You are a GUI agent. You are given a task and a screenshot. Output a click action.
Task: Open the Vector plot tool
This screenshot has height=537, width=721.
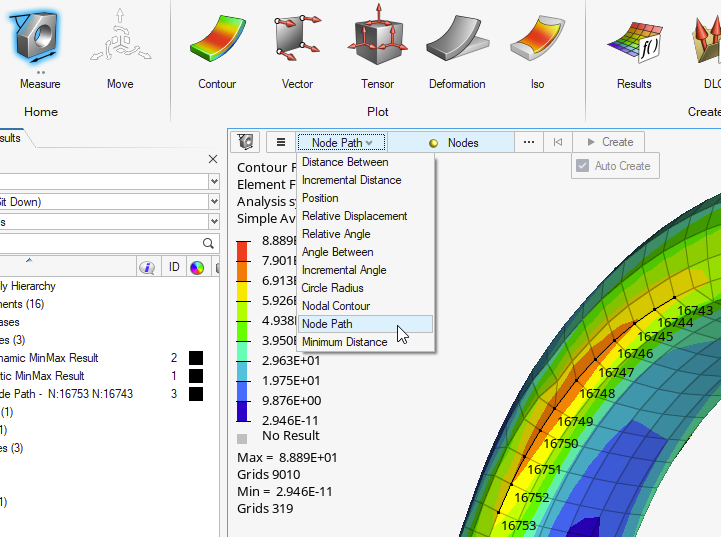[297, 39]
